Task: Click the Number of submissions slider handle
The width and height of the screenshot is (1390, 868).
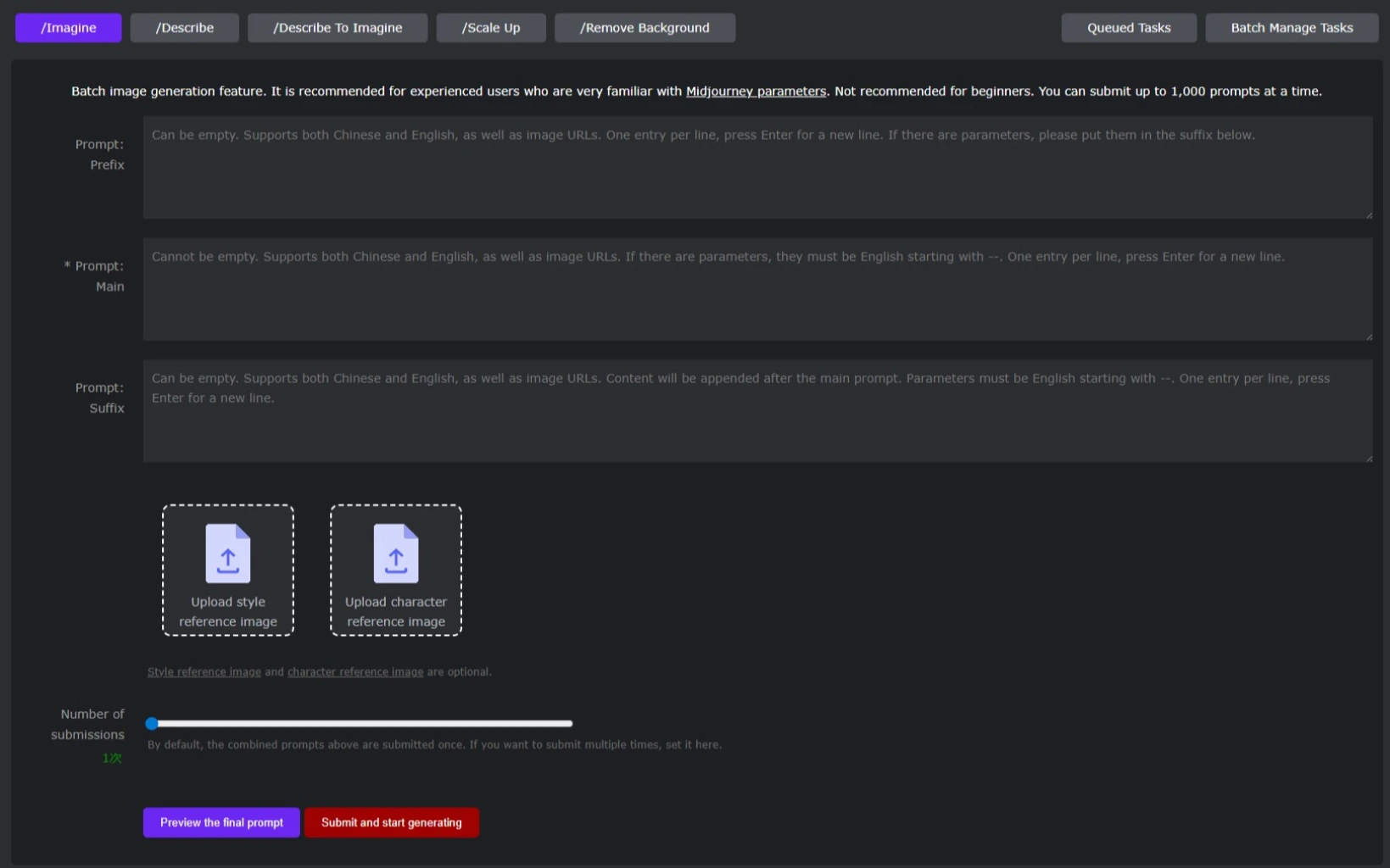Action: click(x=152, y=724)
